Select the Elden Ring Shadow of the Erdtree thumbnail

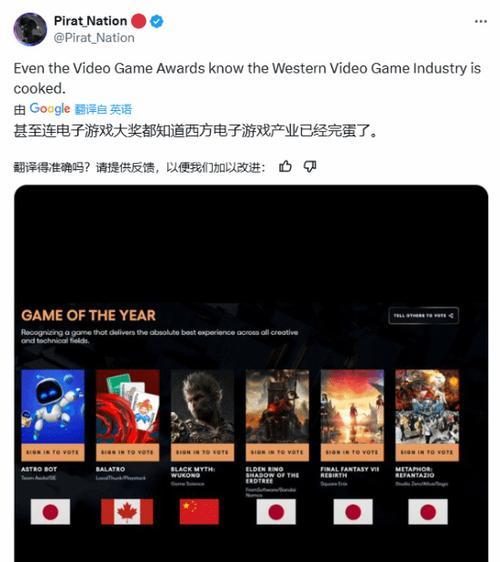pyautogui.click(x=277, y=406)
